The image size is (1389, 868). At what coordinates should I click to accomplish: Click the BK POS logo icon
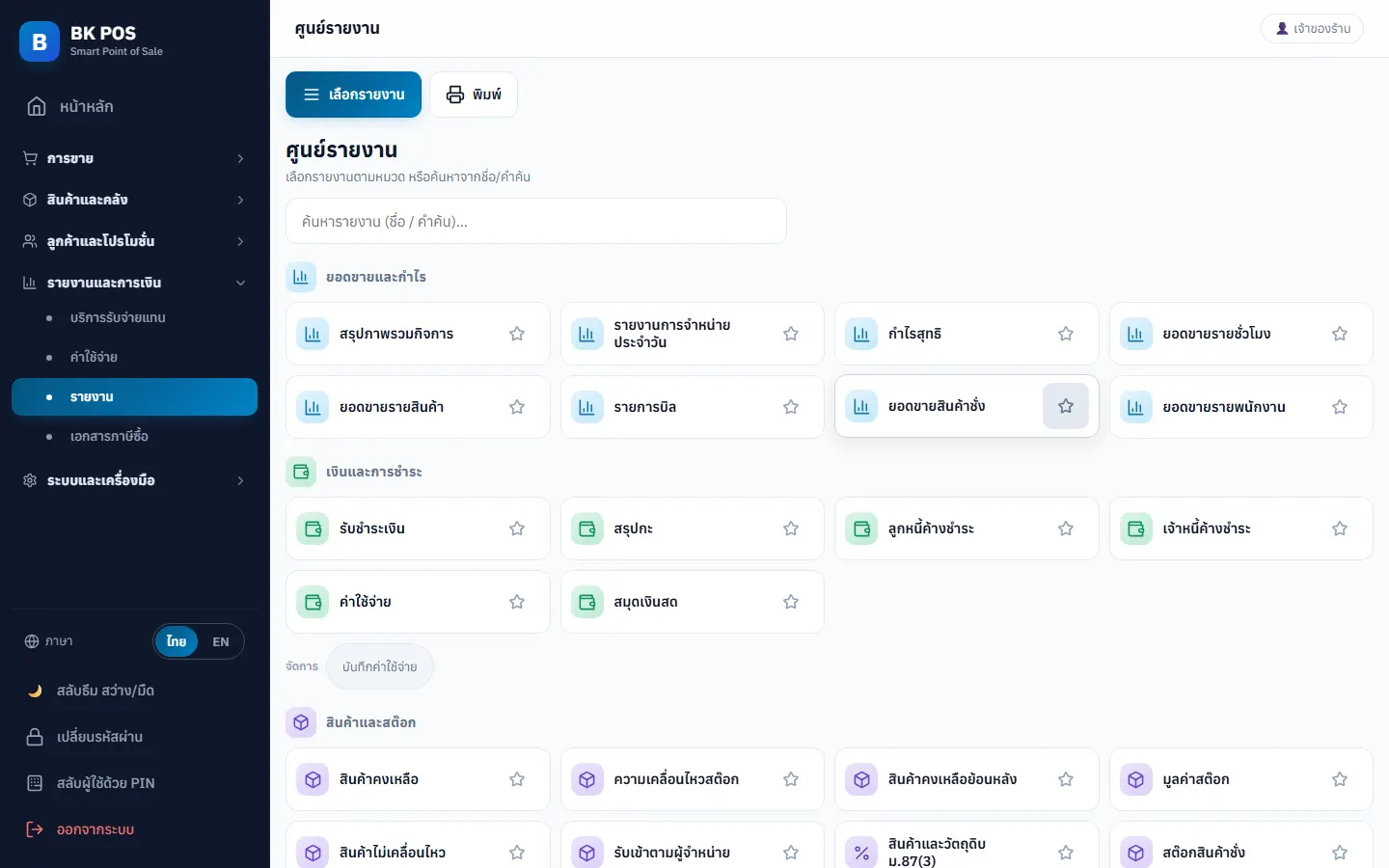tap(40, 41)
